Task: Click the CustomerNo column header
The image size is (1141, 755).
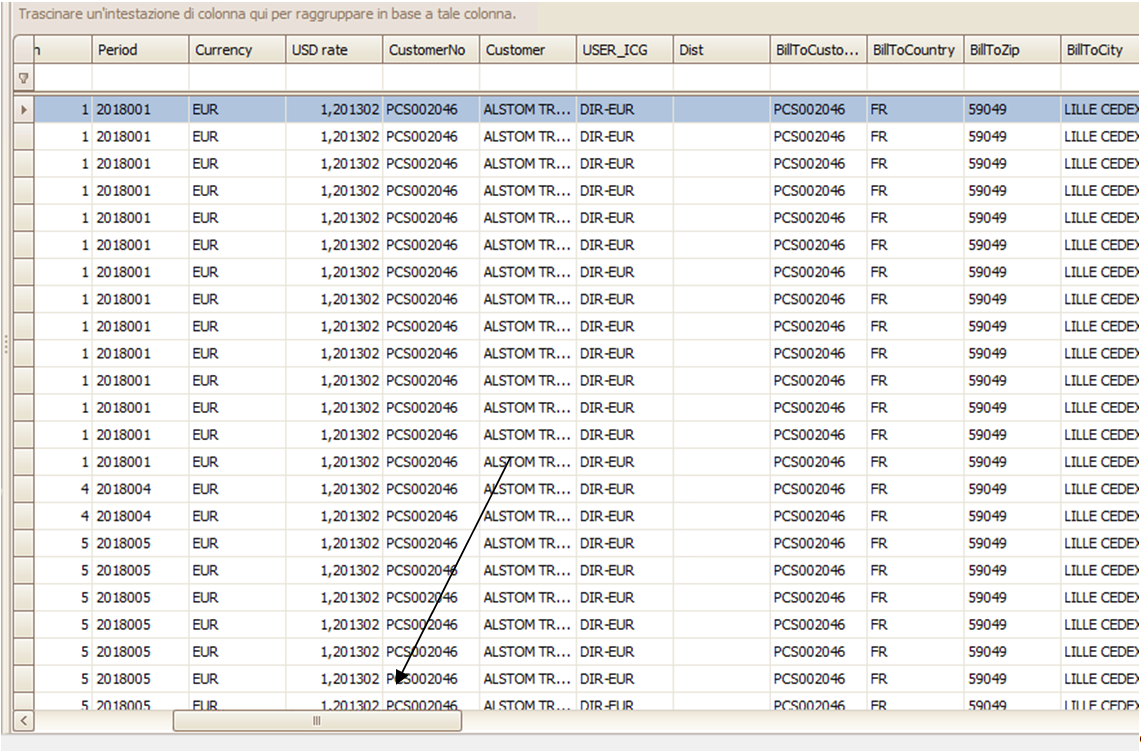Action: (x=430, y=50)
